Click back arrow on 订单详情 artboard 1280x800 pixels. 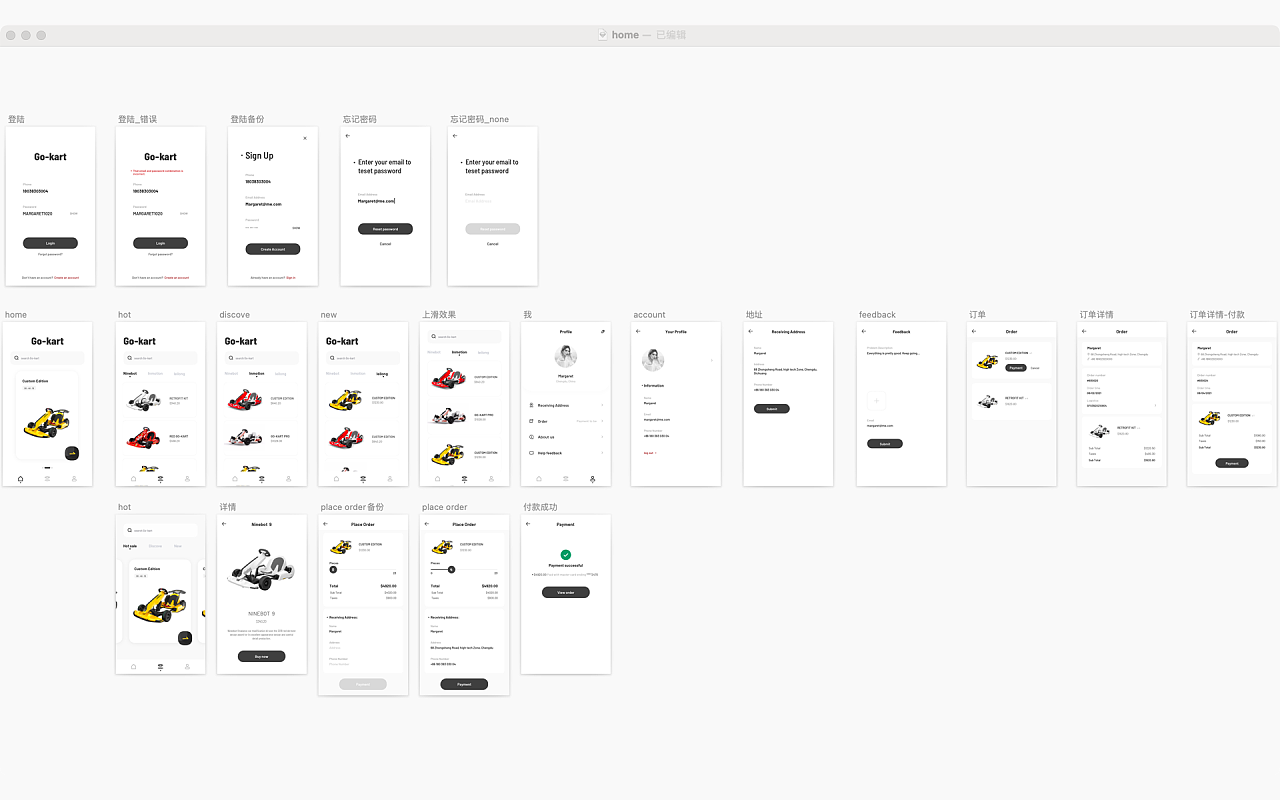[1084, 331]
